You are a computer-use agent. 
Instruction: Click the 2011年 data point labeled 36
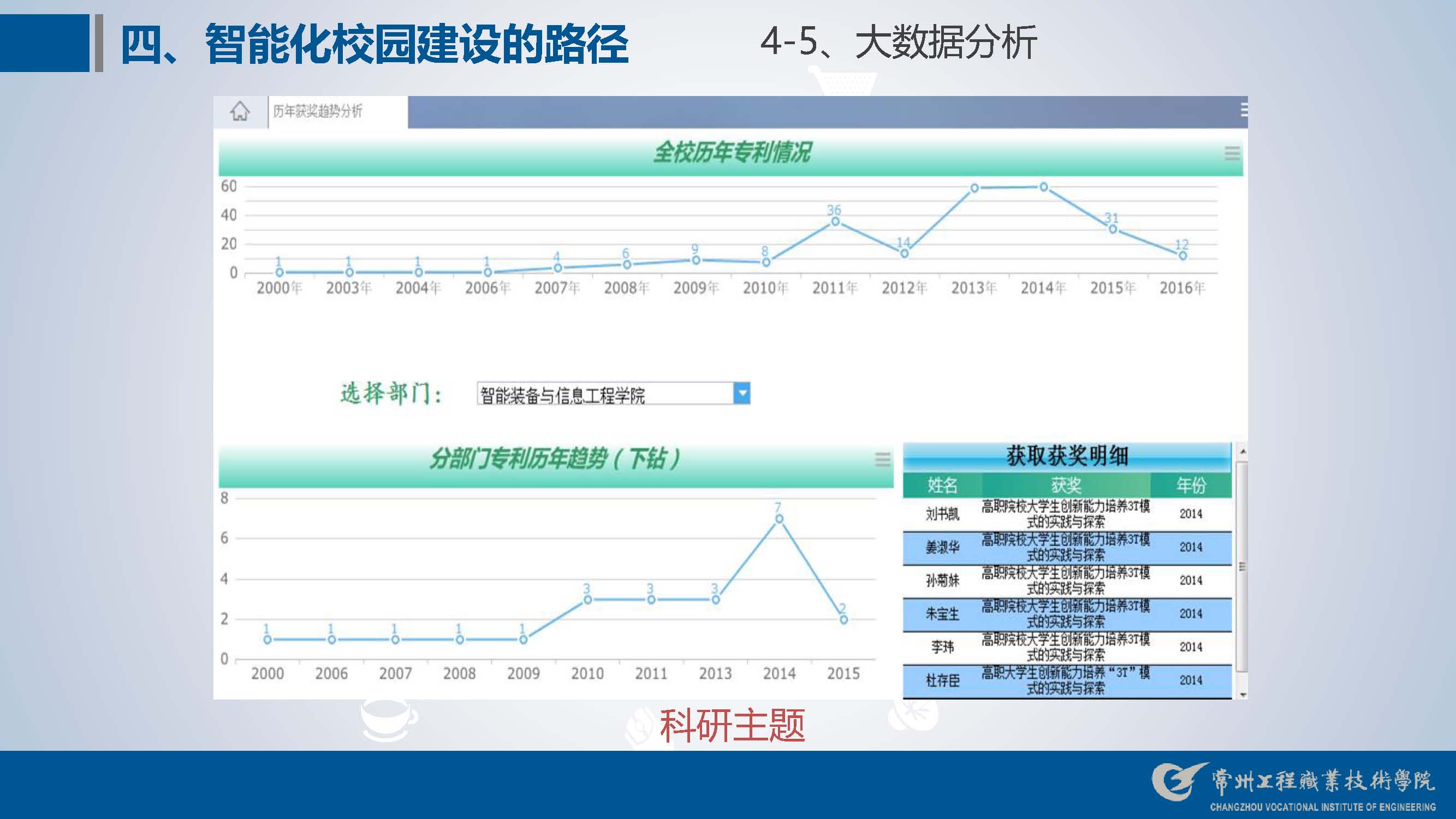coord(835,222)
